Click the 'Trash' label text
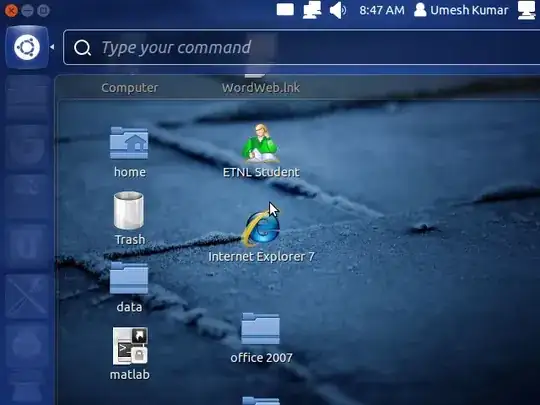The width and height of the screenshot is (540, 405). pyautogui.click(x=130, y=239)
